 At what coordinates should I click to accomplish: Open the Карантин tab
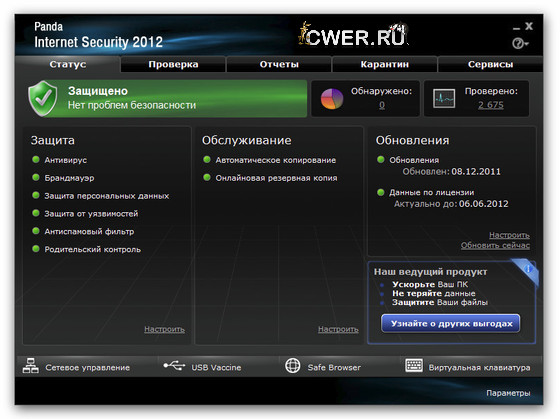pyautogui.click(x=385, y=64)
